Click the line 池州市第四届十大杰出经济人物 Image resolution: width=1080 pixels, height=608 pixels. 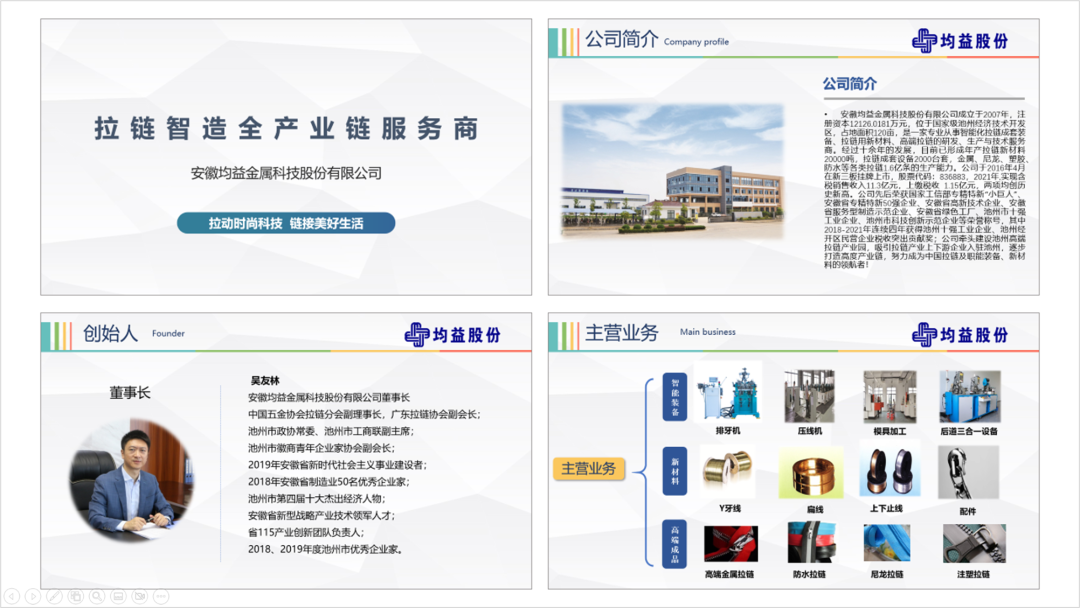click(x=317, y=499)
